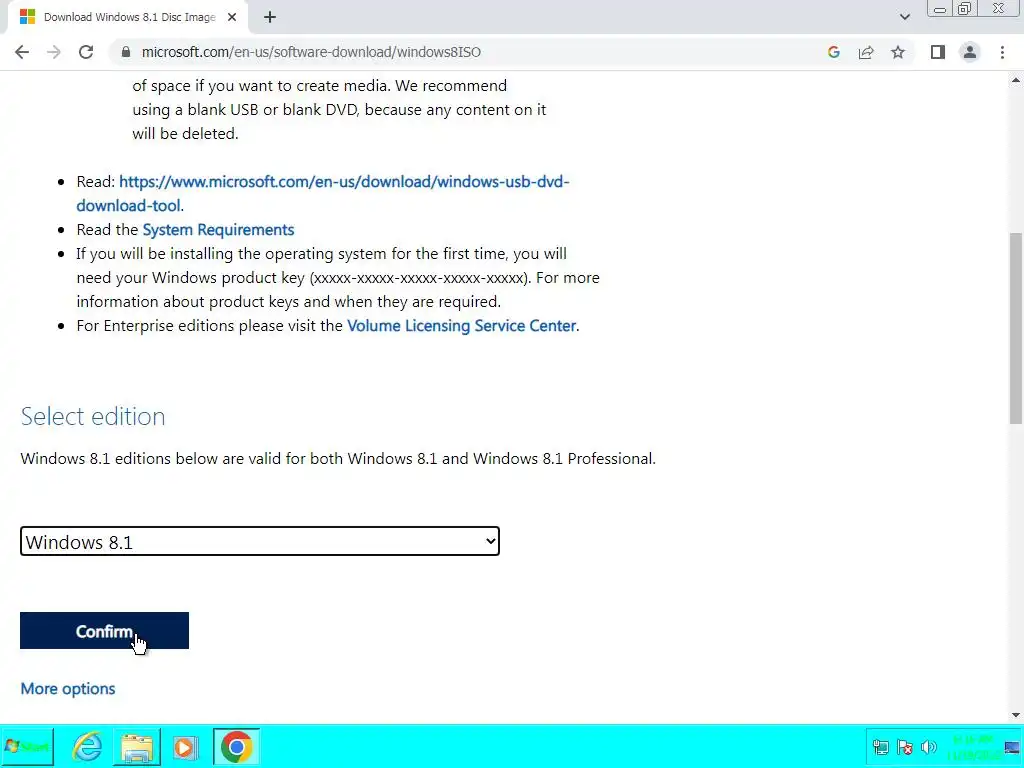Screen dimensions: 1024x768
Task: Open tab search chevron
Action: pos(904,17)
